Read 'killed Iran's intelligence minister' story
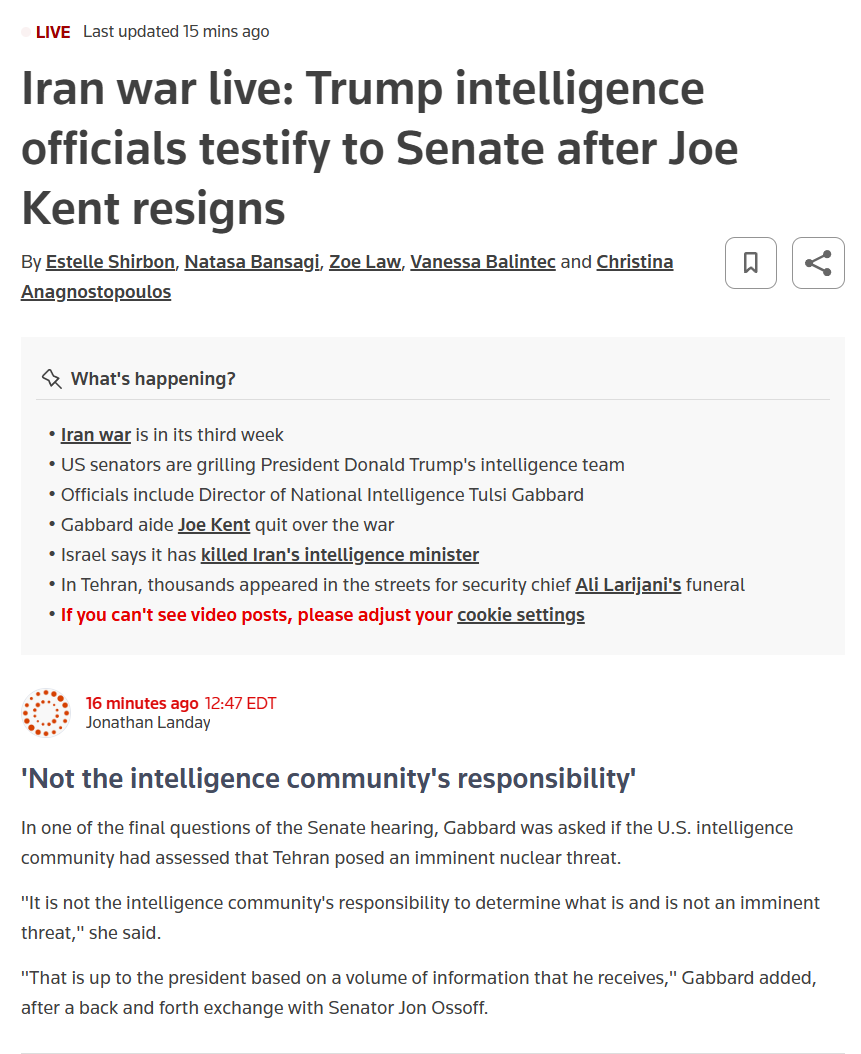This screenshot has width=861, height=1054. [x=340, y=555]
